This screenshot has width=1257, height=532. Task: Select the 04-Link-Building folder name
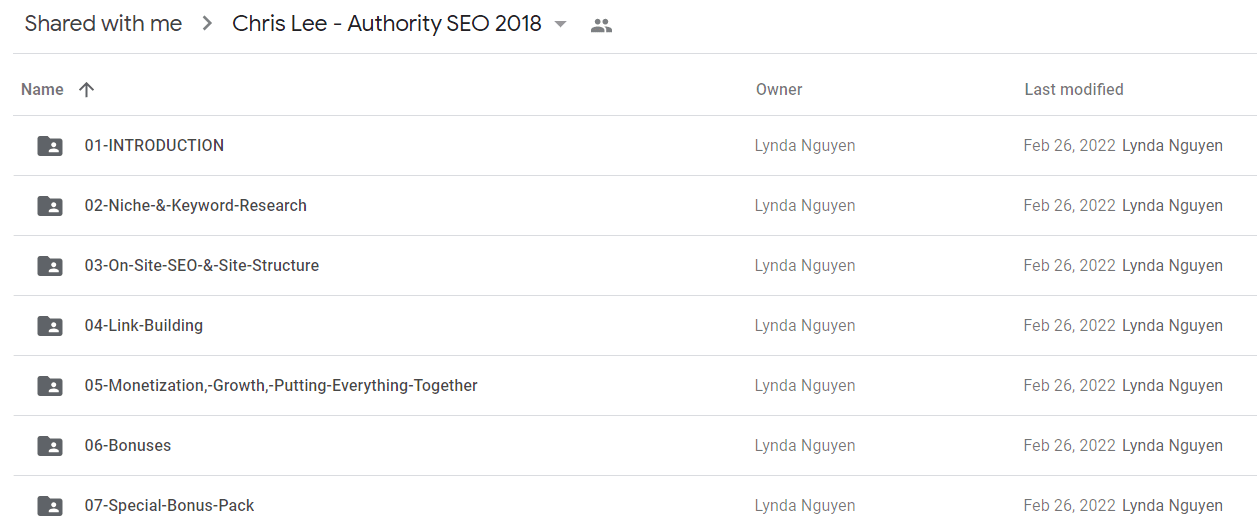pyautogui.click(x=144, y=325)
